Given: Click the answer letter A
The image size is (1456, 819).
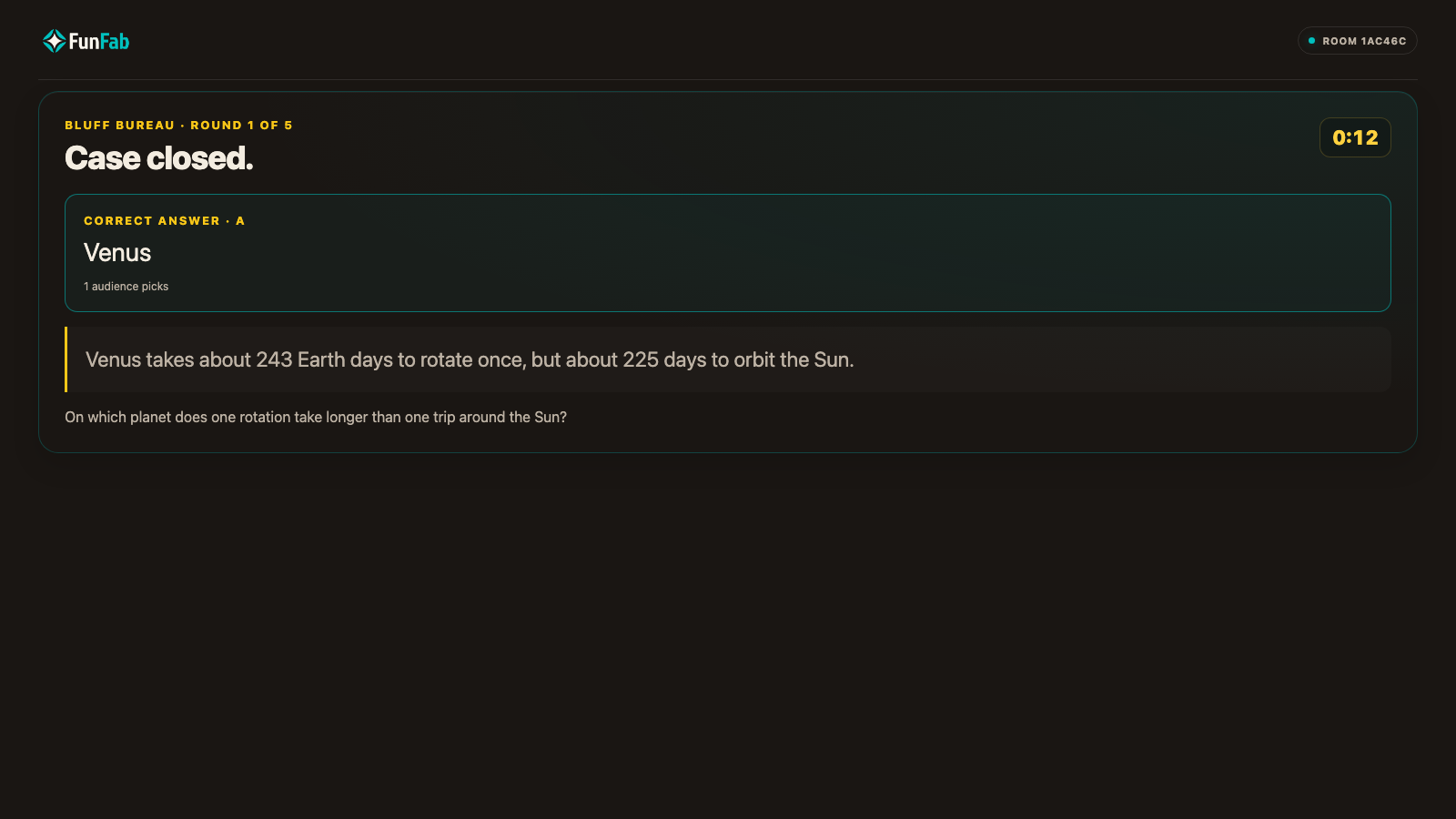Looking at the screenshot, I should [x=240, y=221].
